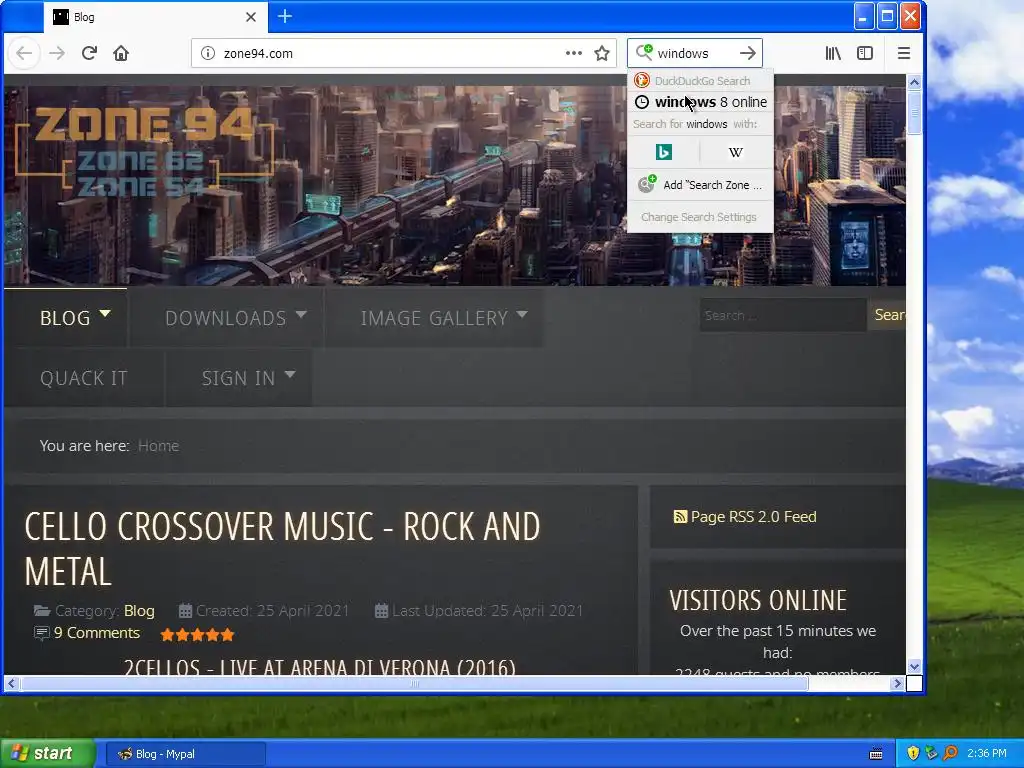Image resolution: width=1024 pixels, height=768 pixels.
Task: Reload the current page
Action: (x=89, y=53)
